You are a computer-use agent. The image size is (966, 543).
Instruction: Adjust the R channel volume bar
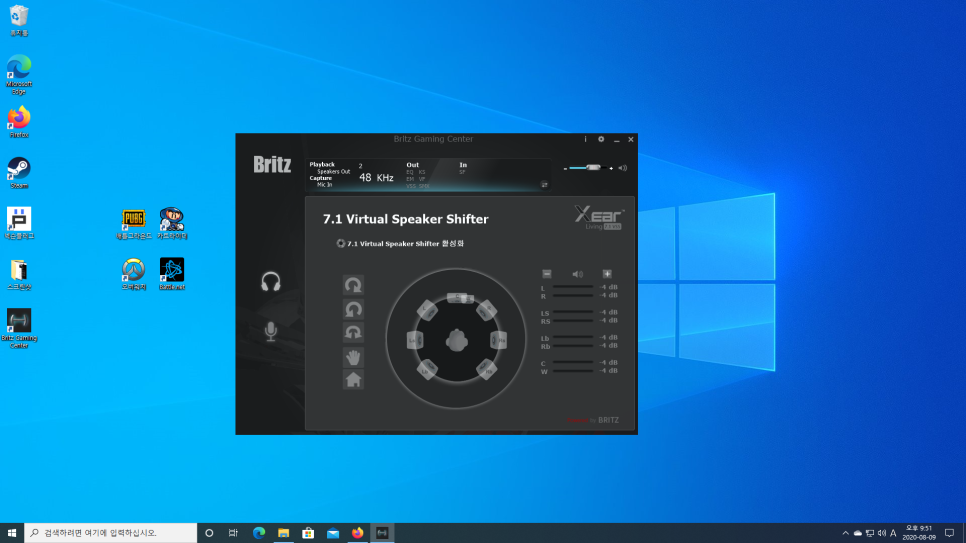[x=573, y=295]
